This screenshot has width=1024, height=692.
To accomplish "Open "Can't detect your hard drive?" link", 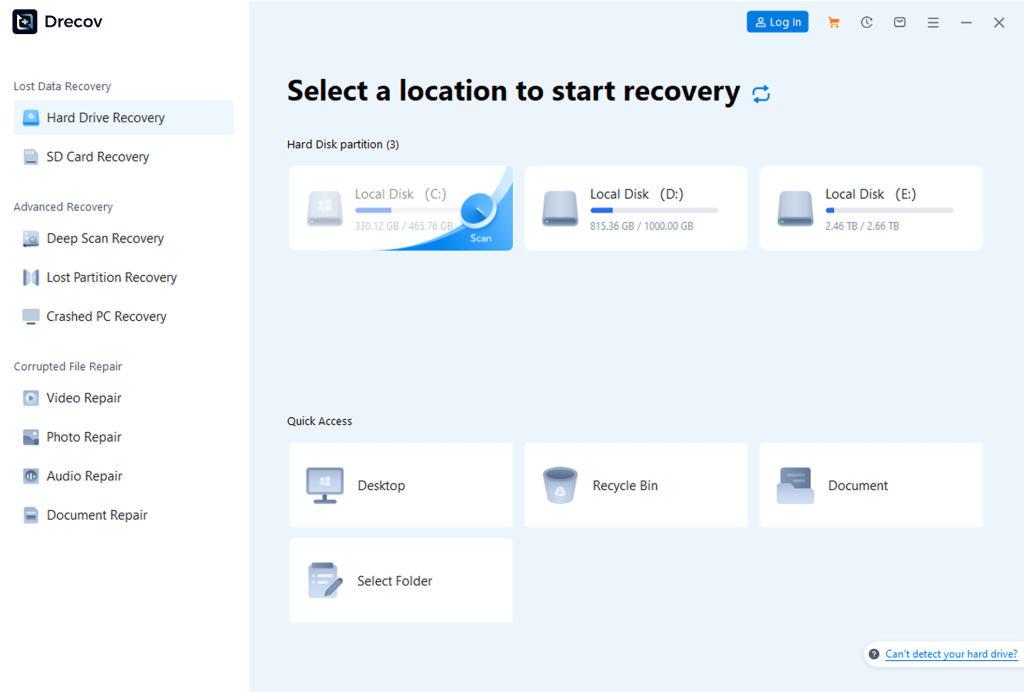I will tap(951, 654).
